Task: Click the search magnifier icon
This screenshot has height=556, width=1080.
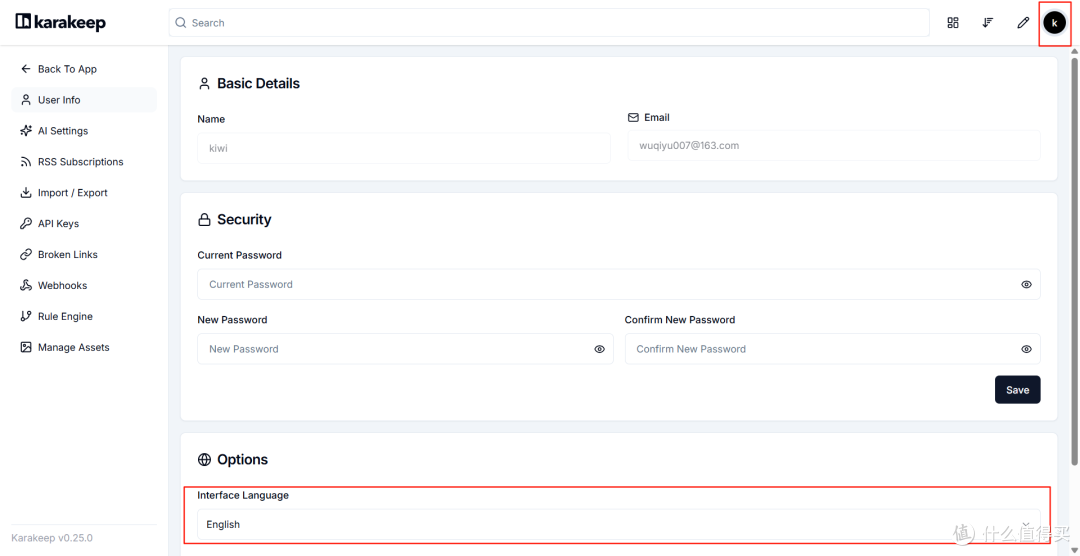Action: pos(181,23)
